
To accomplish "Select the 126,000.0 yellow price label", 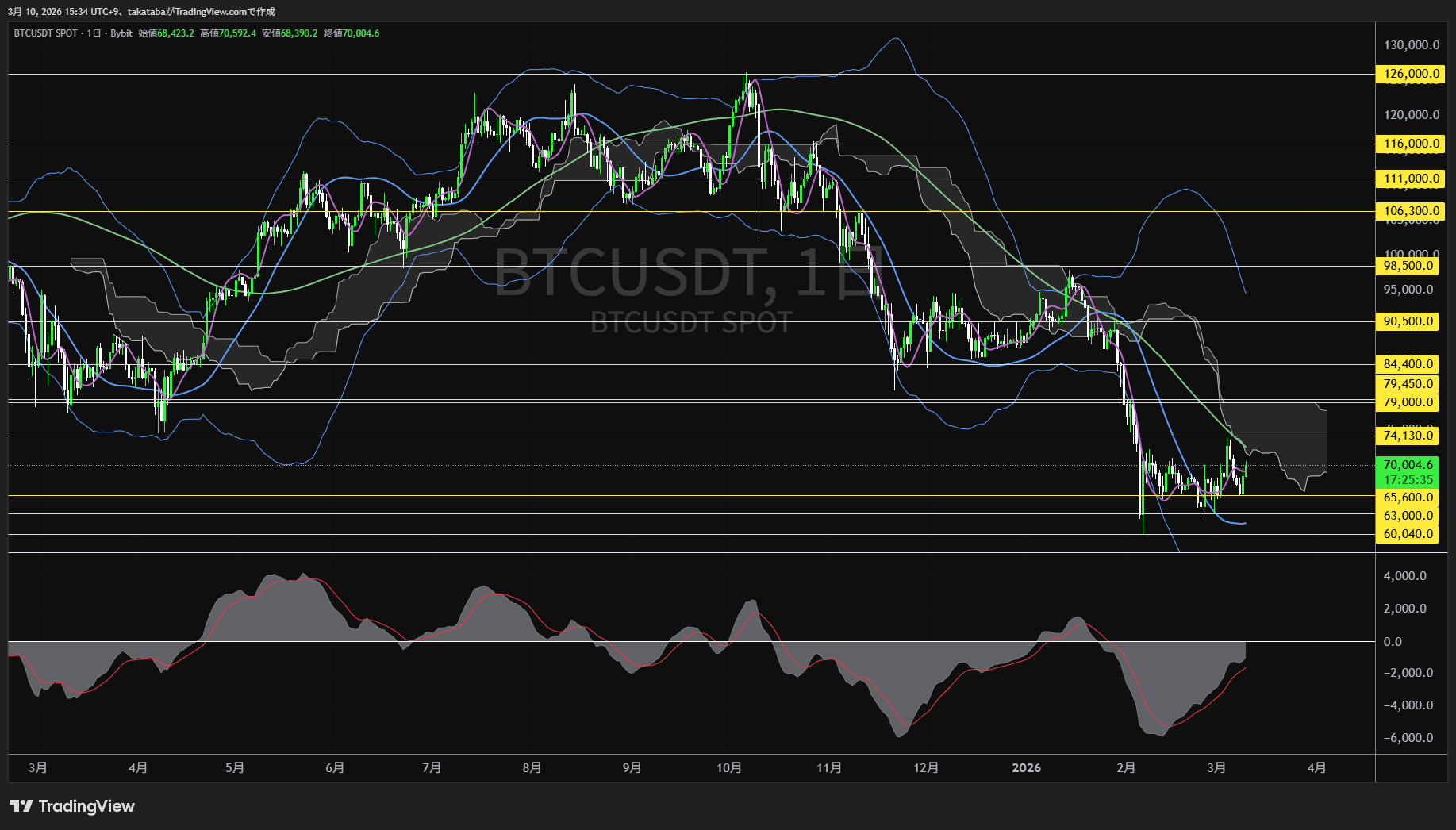I will point(1410,74).
